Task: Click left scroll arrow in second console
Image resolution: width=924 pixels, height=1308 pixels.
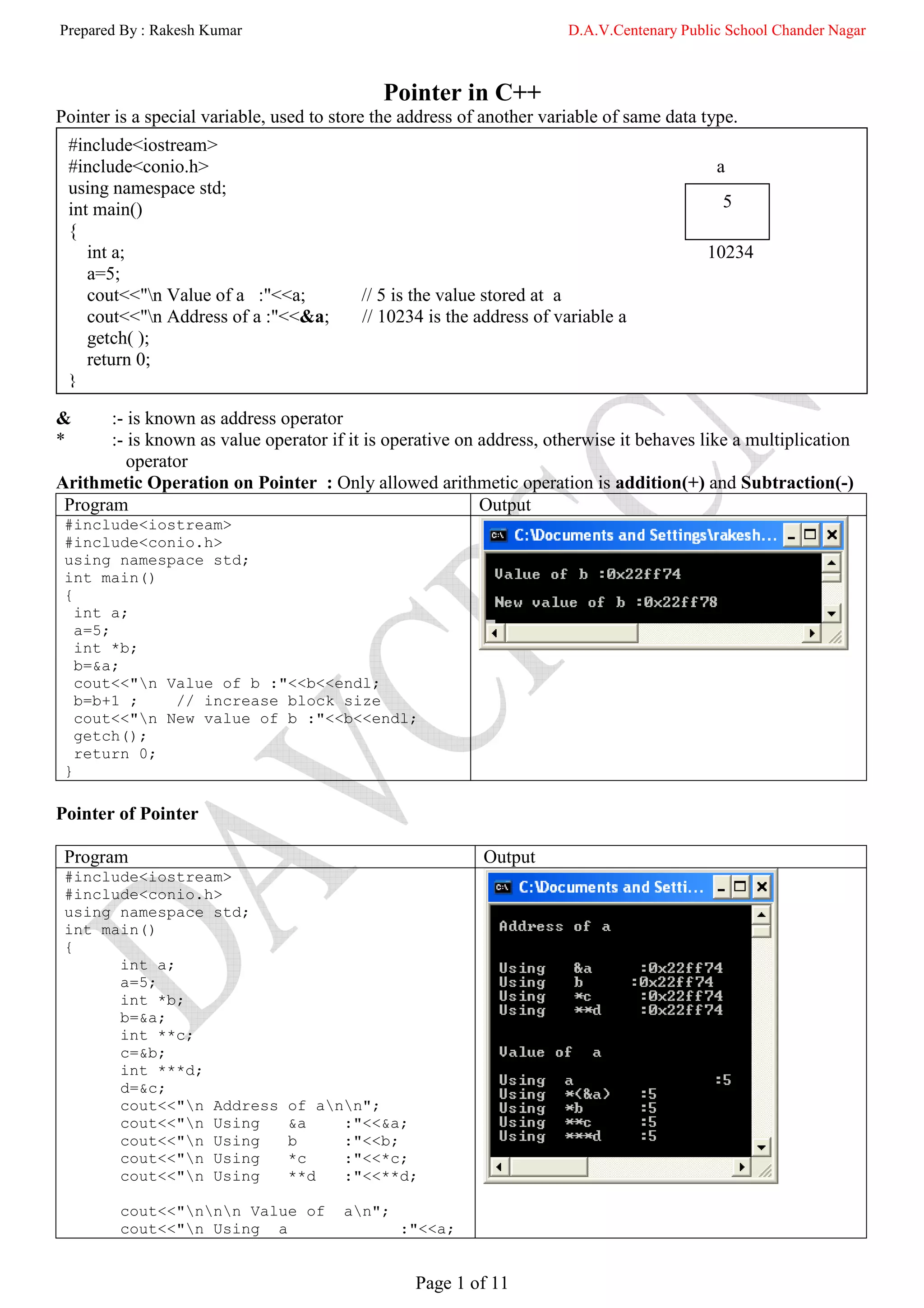Action: tap(499, 1167)
